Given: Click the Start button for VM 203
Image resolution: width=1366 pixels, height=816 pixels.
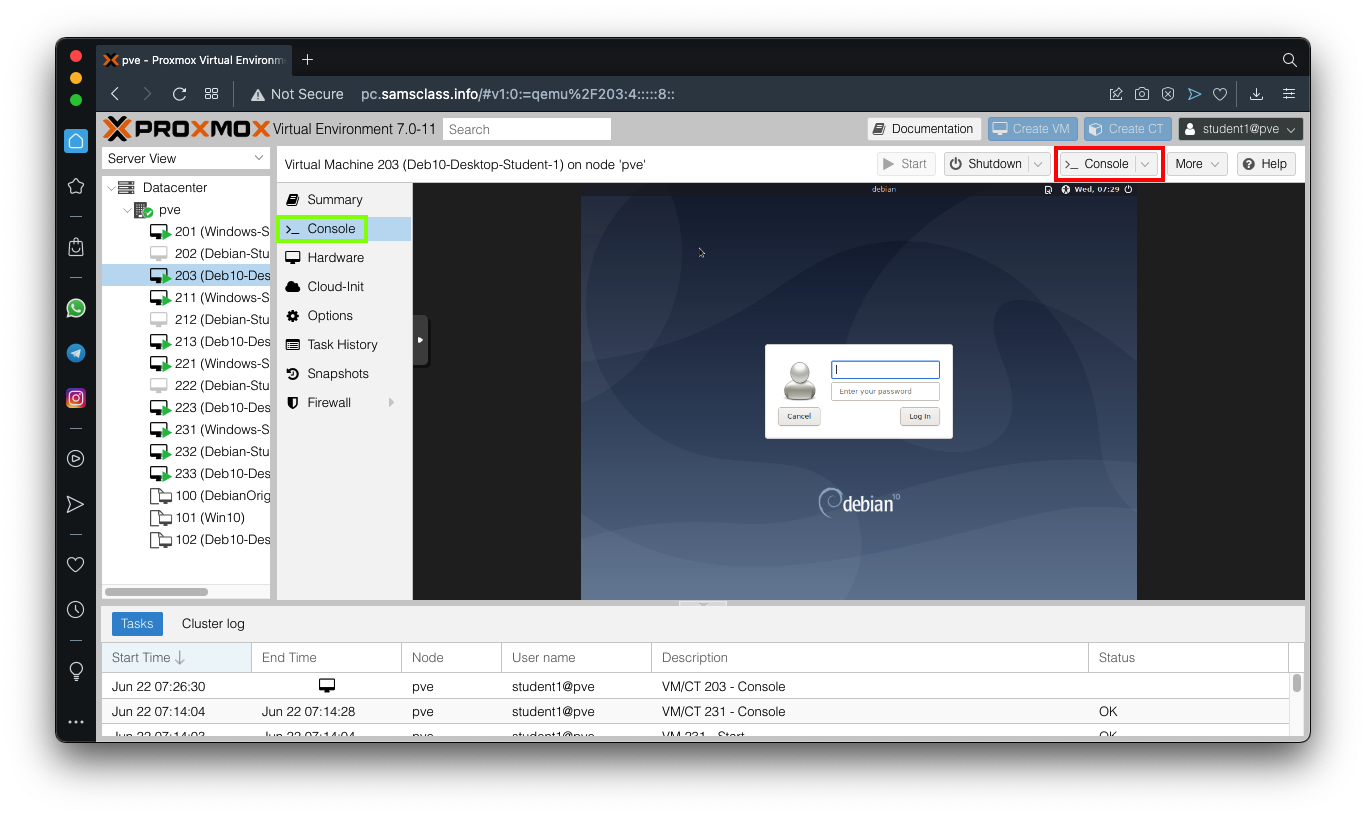Looking at the screenshot, I should (x=906, y=164).
